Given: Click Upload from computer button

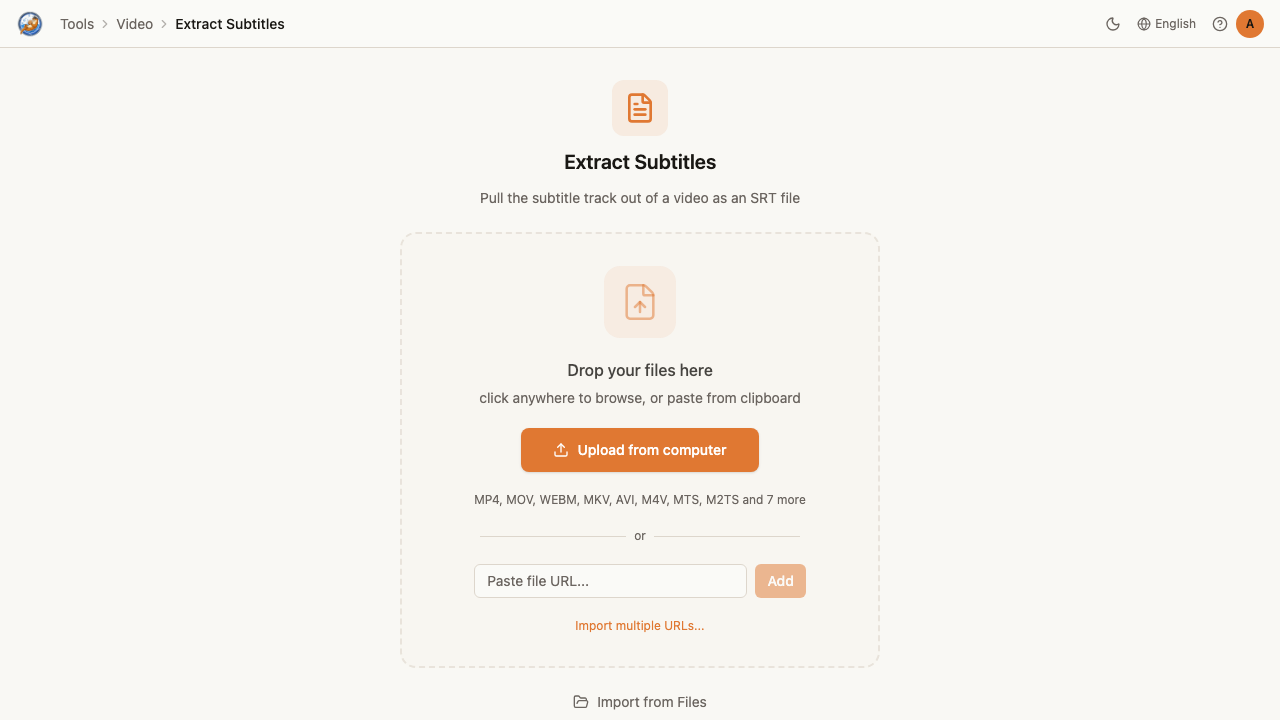Looking at the screenshot, I should [640, 450].
